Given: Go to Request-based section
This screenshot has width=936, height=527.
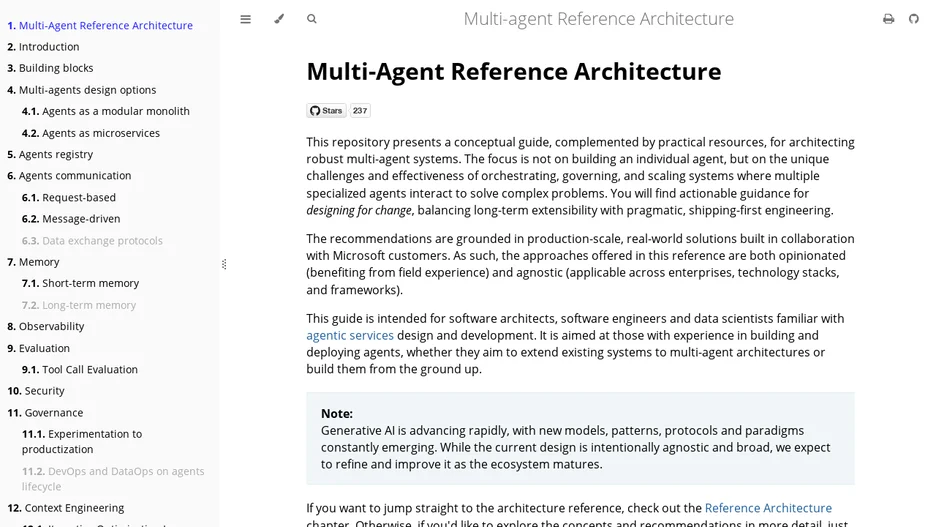Looking at the screenshot, I should point(69,198).
